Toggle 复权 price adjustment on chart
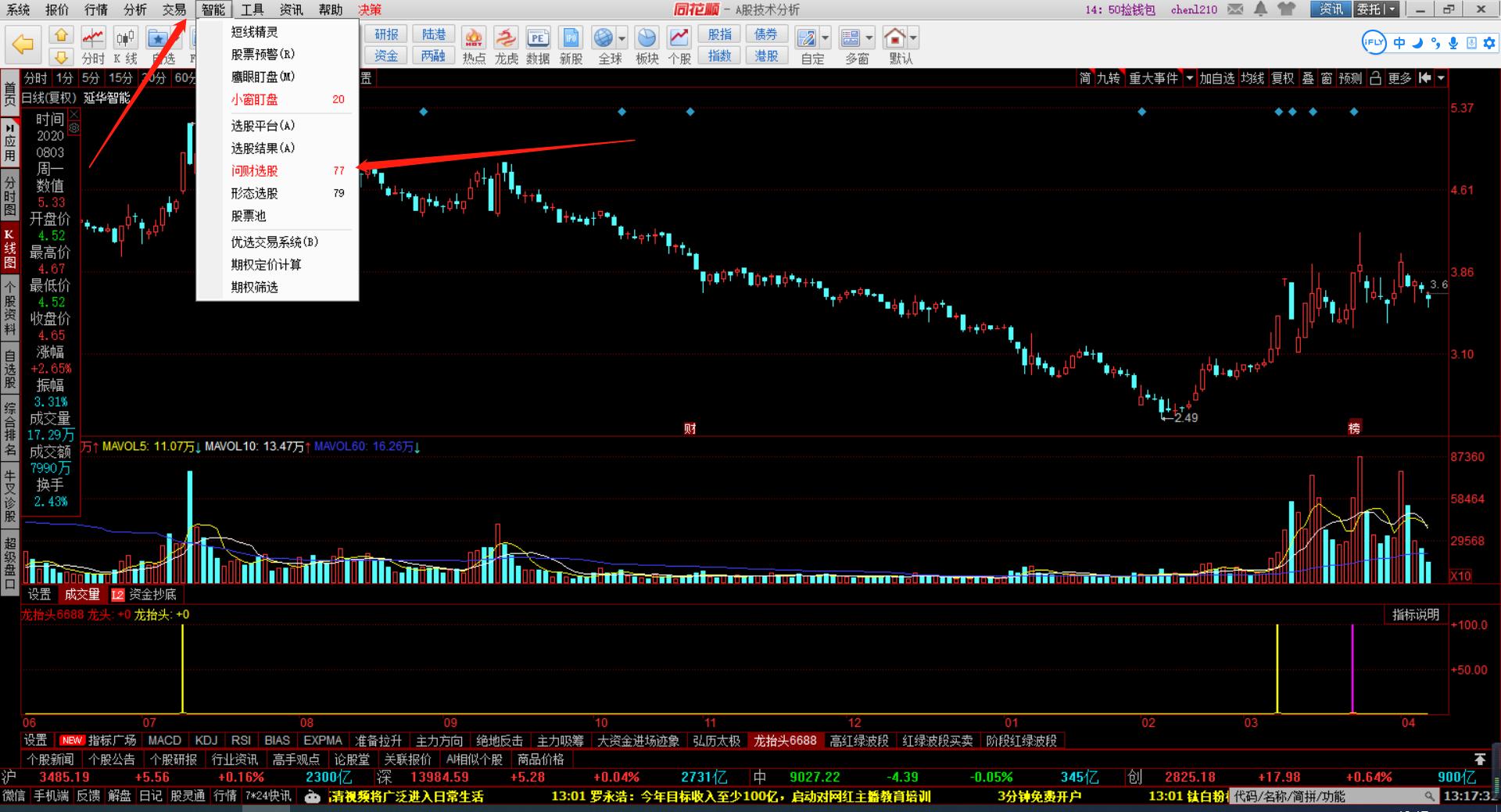The width and height of the screenshot is (1501, 812). click(1283, 78)
